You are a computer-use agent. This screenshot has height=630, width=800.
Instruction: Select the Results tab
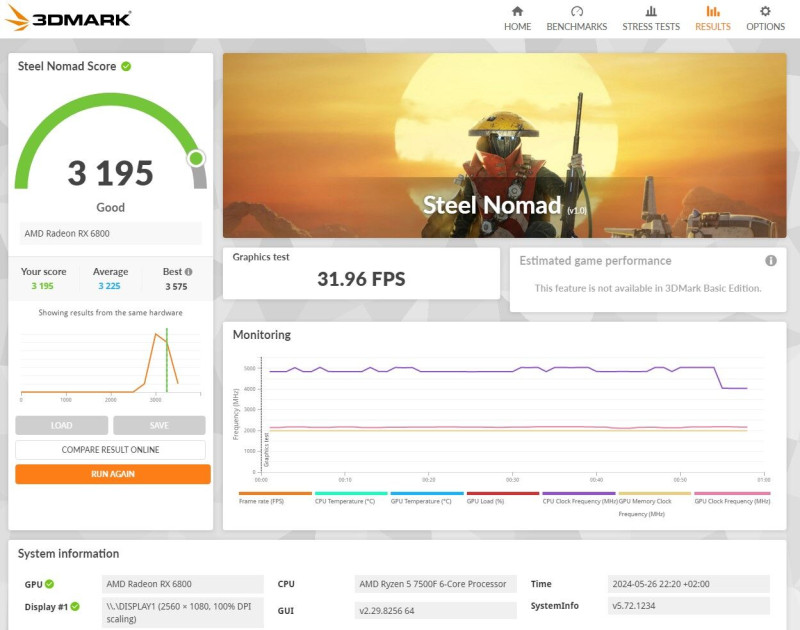(713, 19)
